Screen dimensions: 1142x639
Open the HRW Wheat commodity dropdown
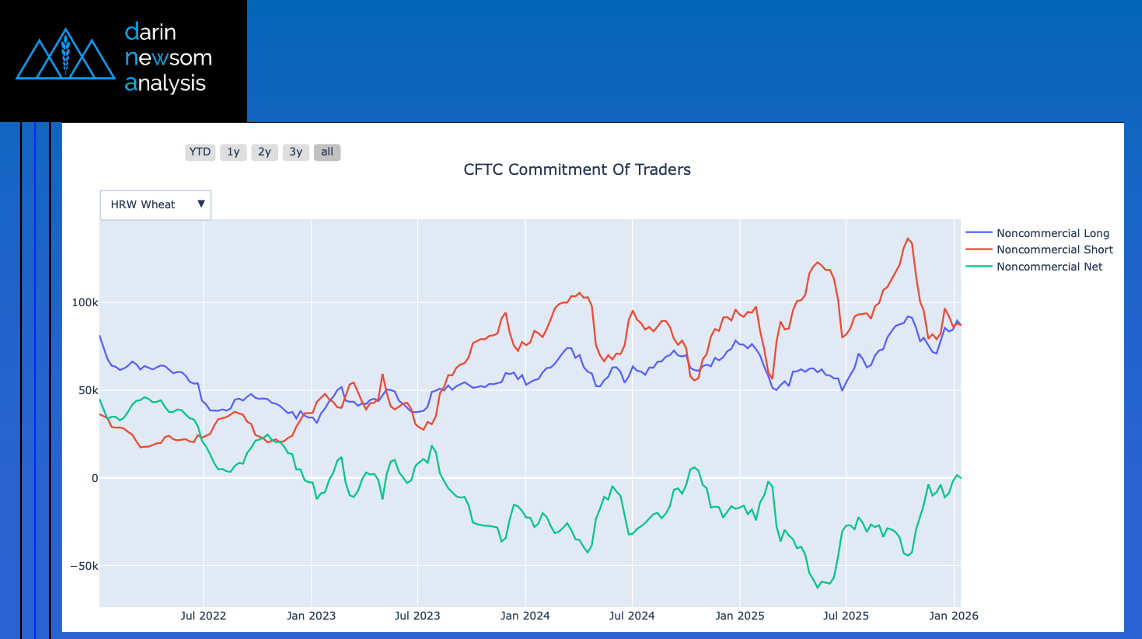[144, 205]
